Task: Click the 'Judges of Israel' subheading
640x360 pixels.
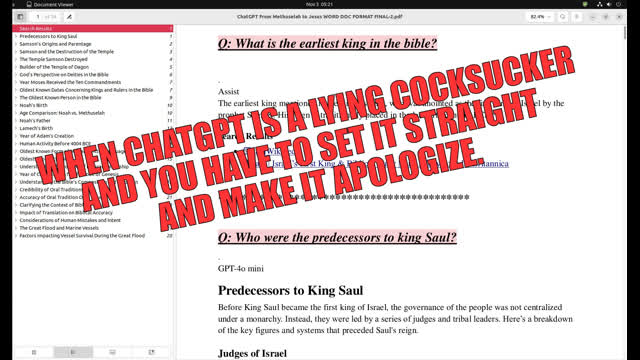Action: tap(252, 353)
